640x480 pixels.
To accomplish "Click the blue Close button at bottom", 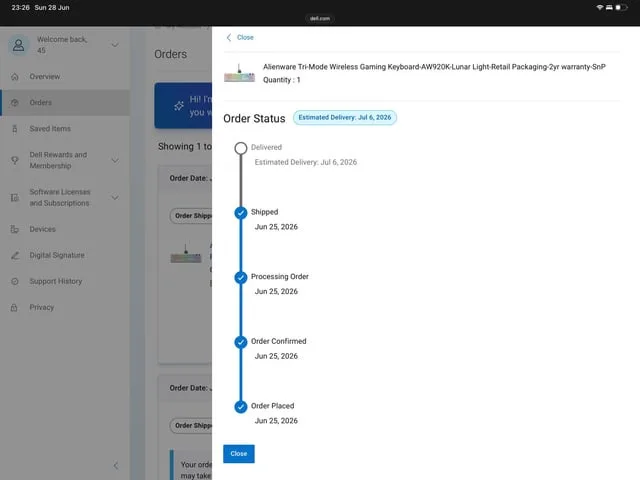I will point(239,453).
